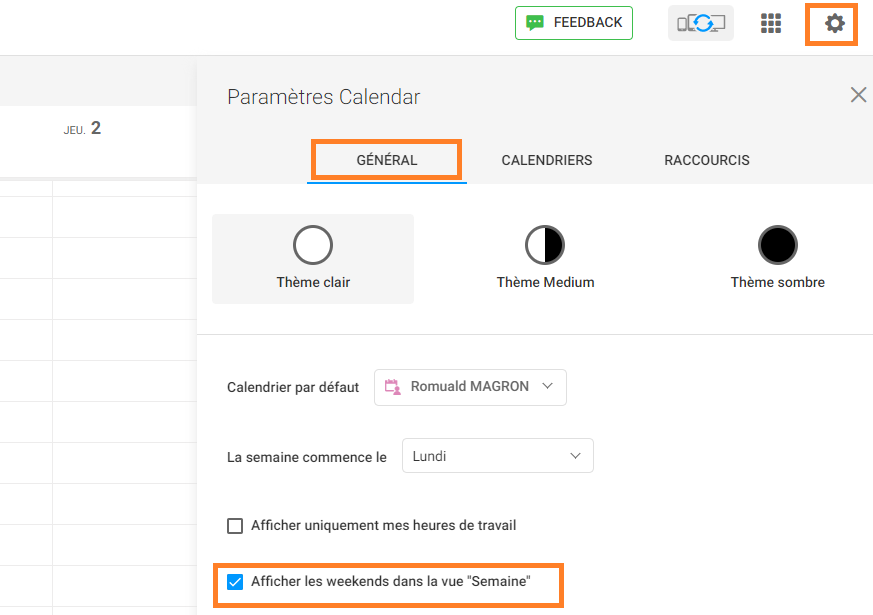Expand the Lundi dropdown chevron arrow

[575, 456]
